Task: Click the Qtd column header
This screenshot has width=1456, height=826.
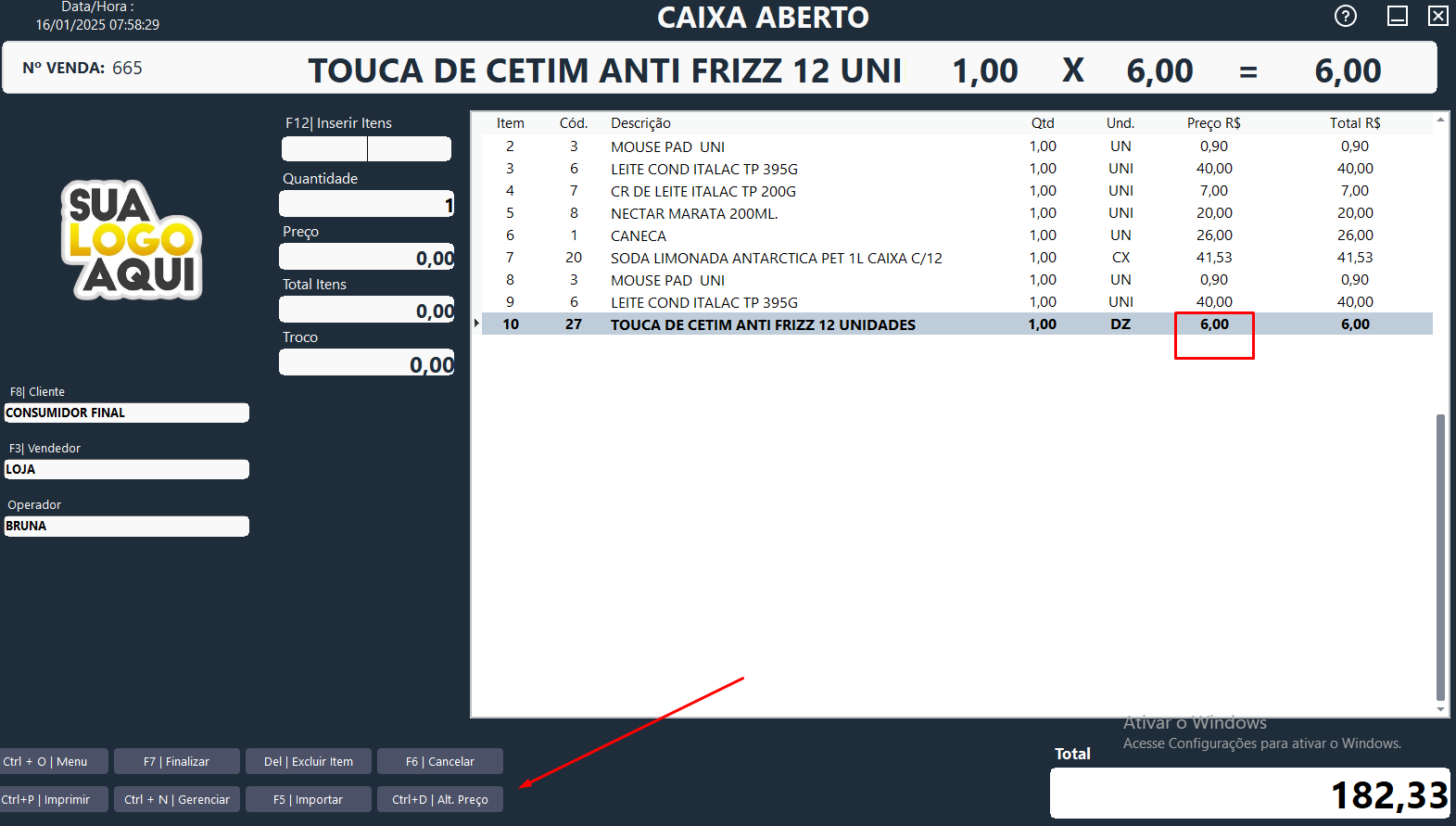Action: pyautogui.click(x=1043, y=123)
